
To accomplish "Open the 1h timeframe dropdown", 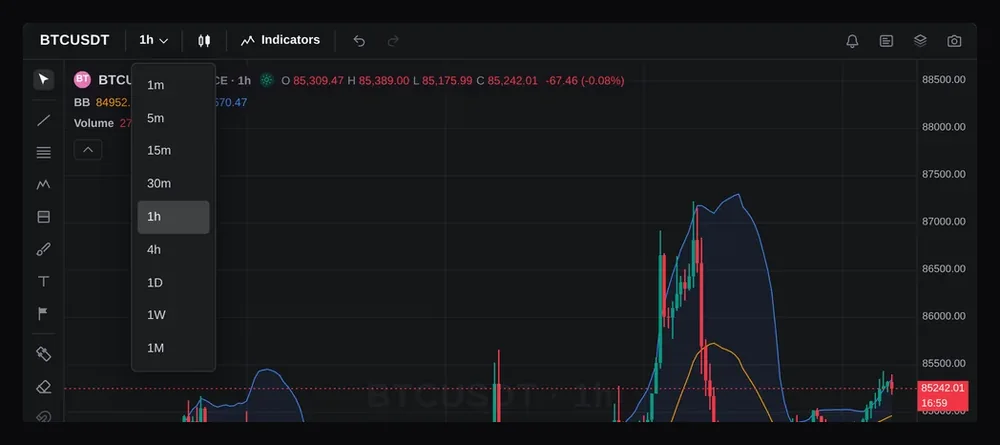I will (154, 40).
